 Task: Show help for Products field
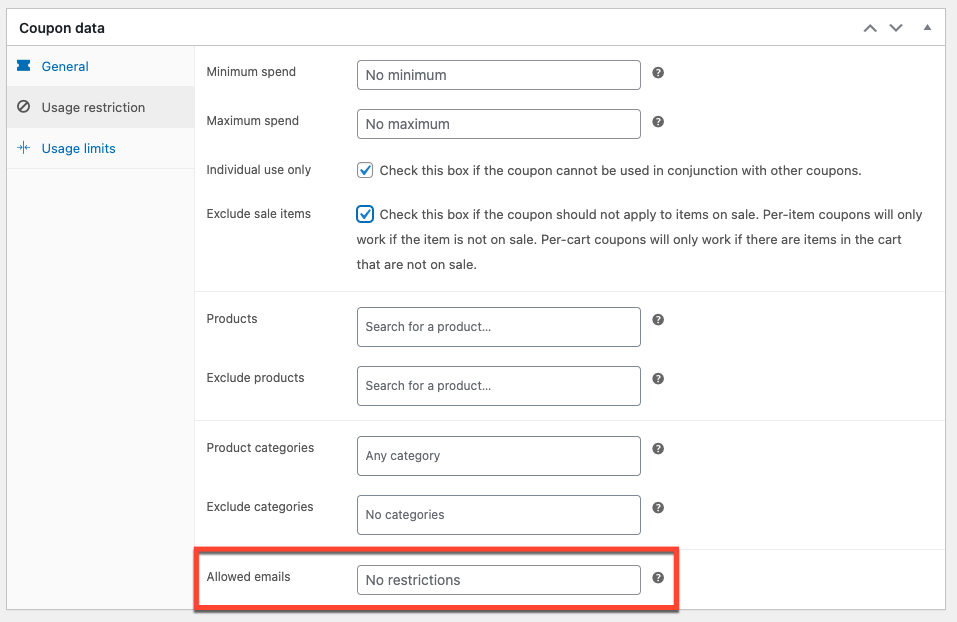(658, 320)
